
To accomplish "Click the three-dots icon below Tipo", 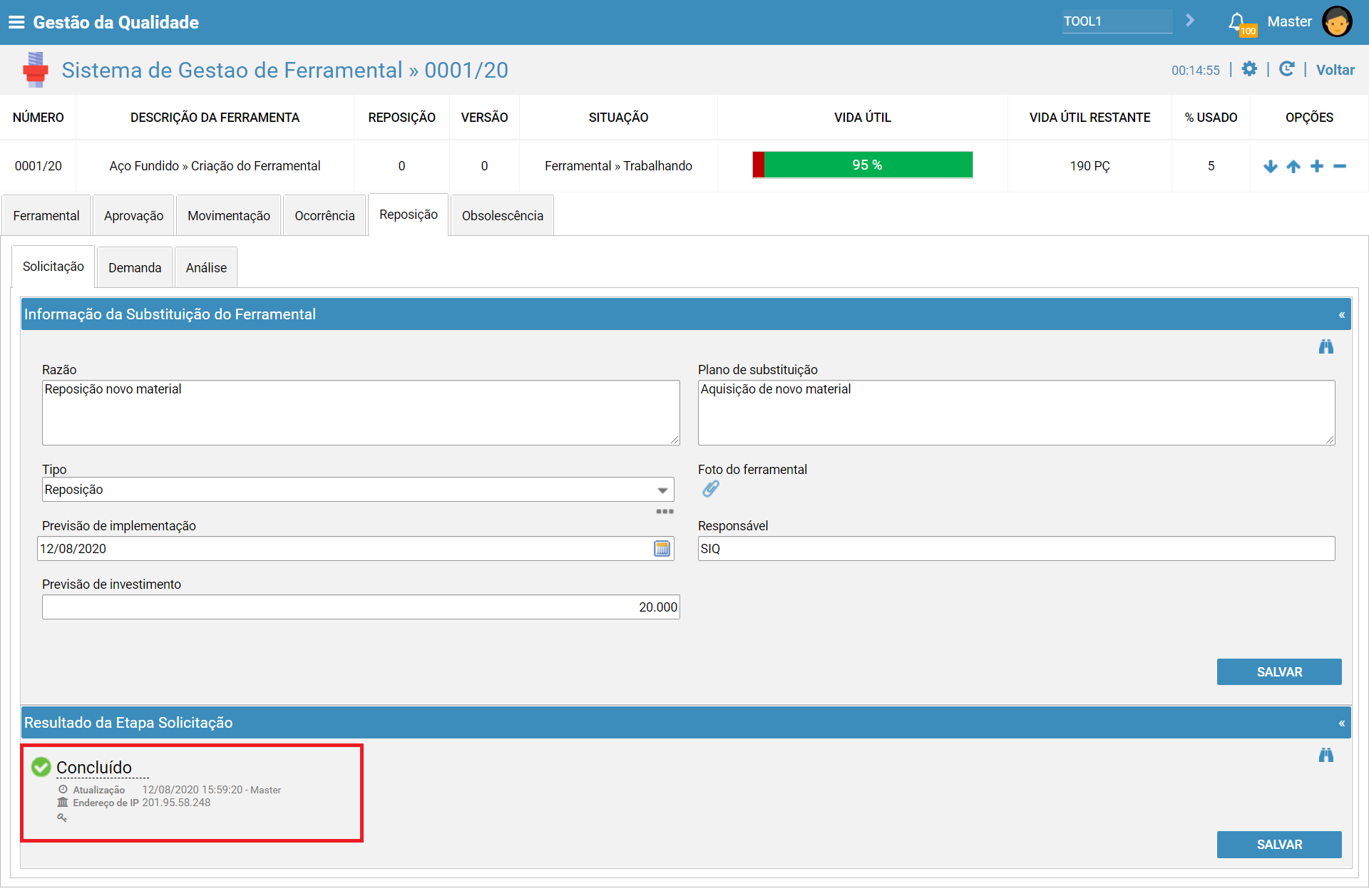I will pos(665,511).
